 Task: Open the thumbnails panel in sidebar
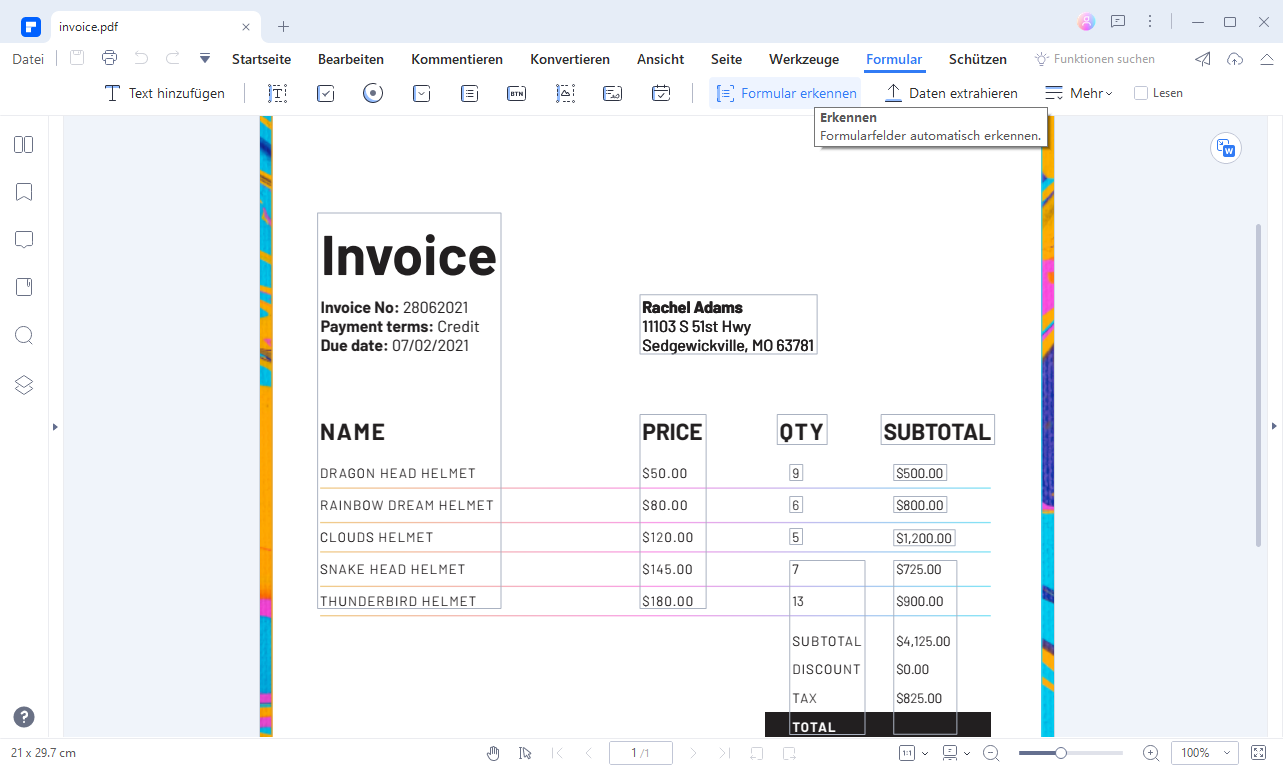click(x=24, y=145)
